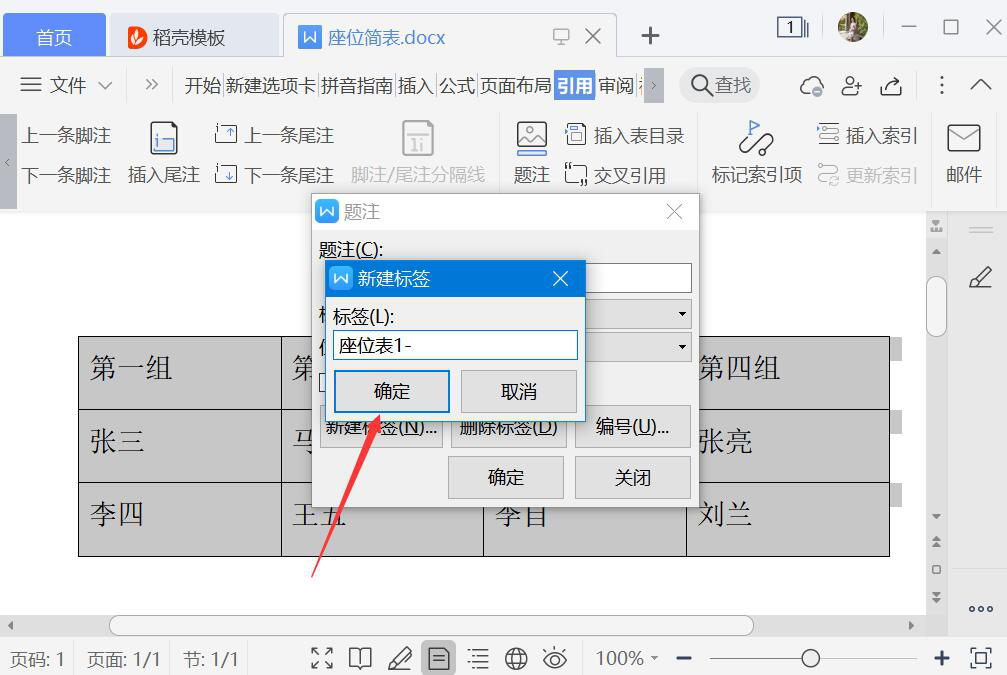1007x675 pixels.
Task: Close the 题注 dialog with X
Action: click(x=674, y=212)
